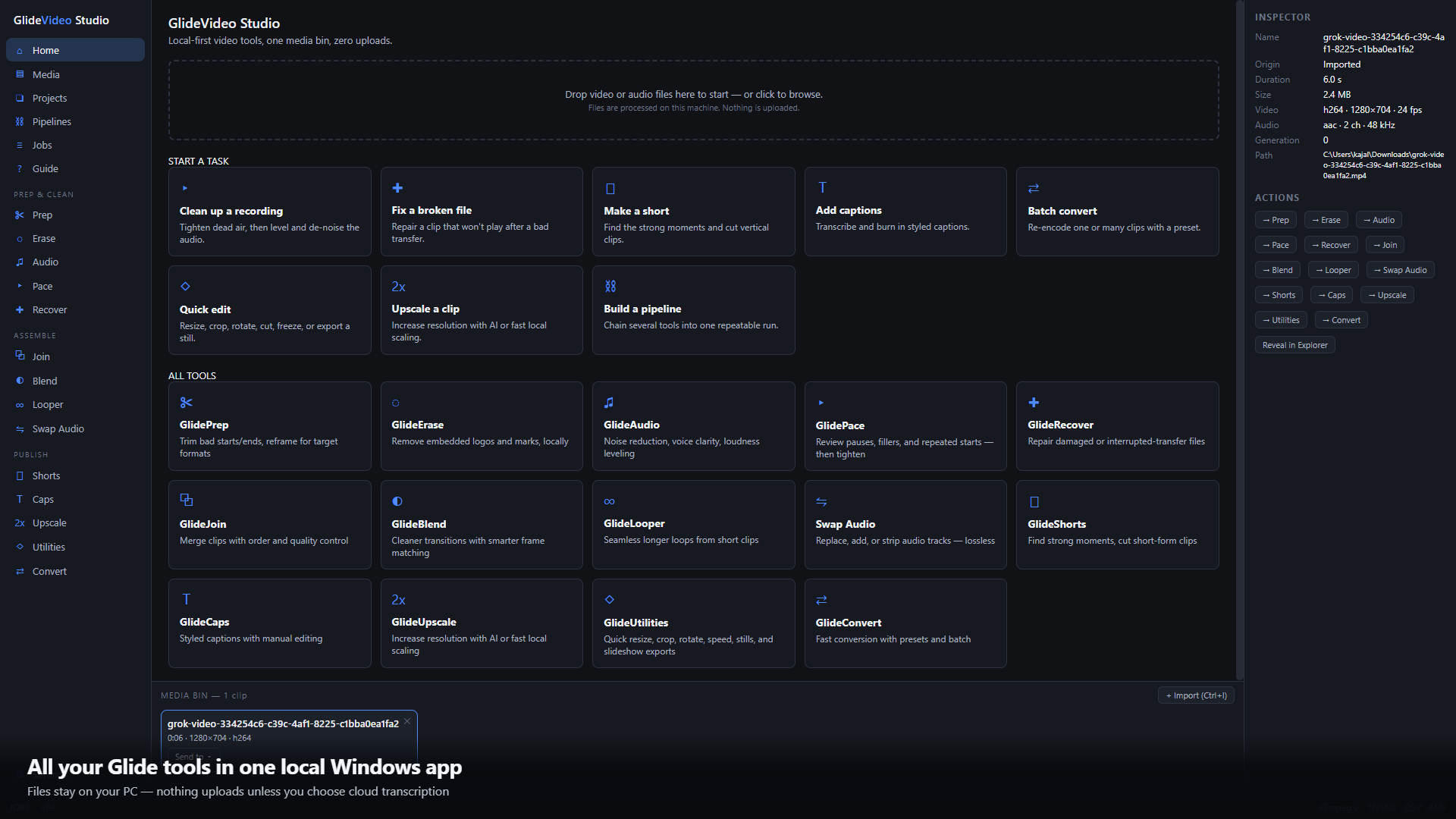The height and width of the screenshot is (819, 1456).
Task: Click the Guide question mark icon
Action: coord(20,168)
